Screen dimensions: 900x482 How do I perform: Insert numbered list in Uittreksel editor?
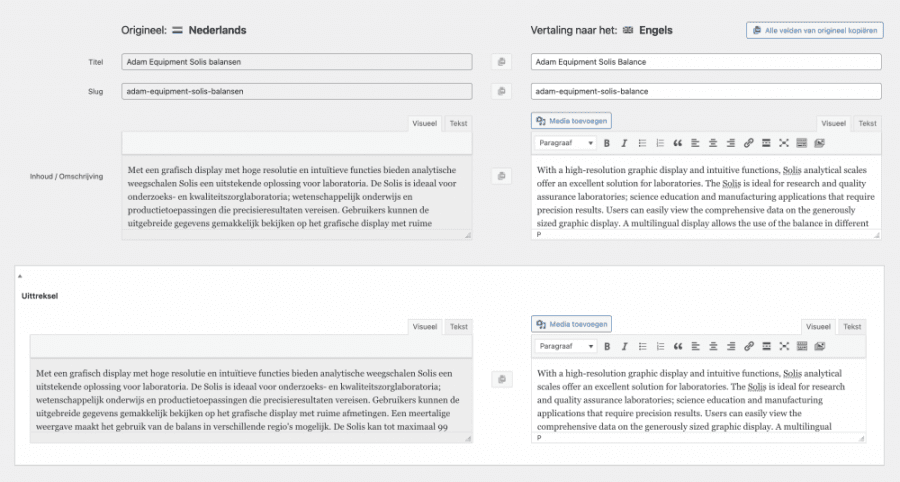coord(661,346)
